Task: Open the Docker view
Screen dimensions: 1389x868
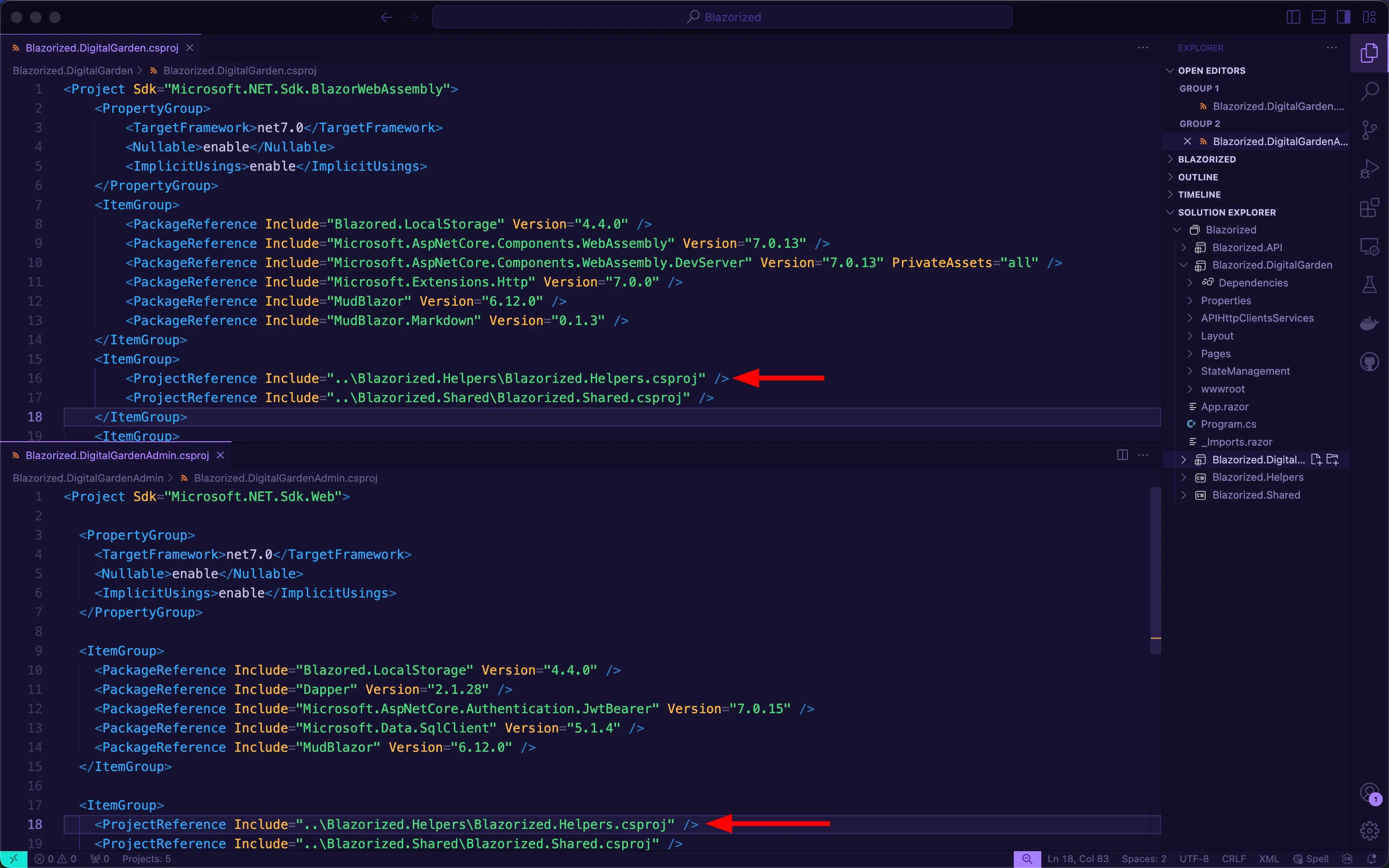Action: (1370, 324)
